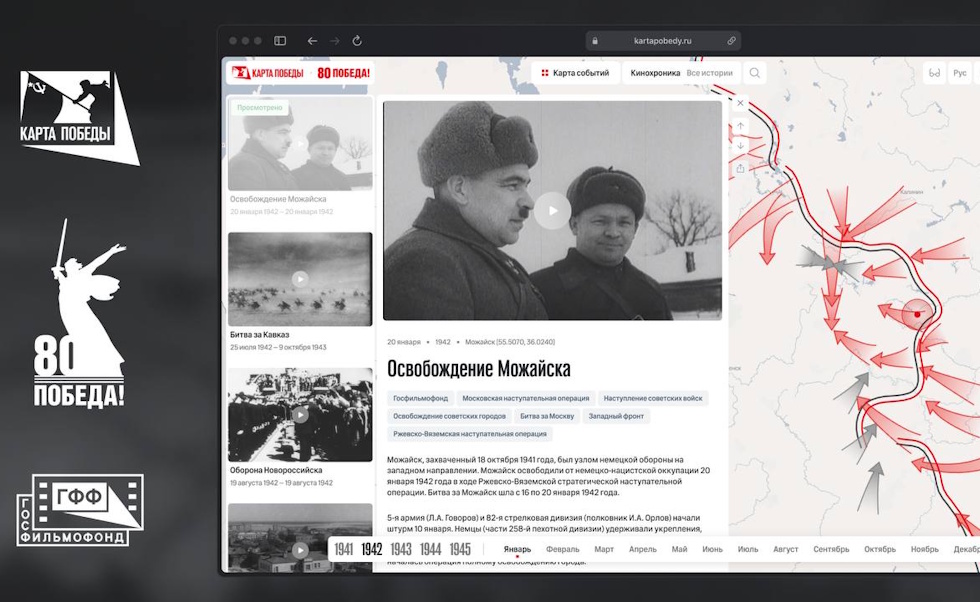Close the Освобождение Можайска story panel
Viewport: 980px width, 602px height.
pyautogui.click(x=740, y=103)
